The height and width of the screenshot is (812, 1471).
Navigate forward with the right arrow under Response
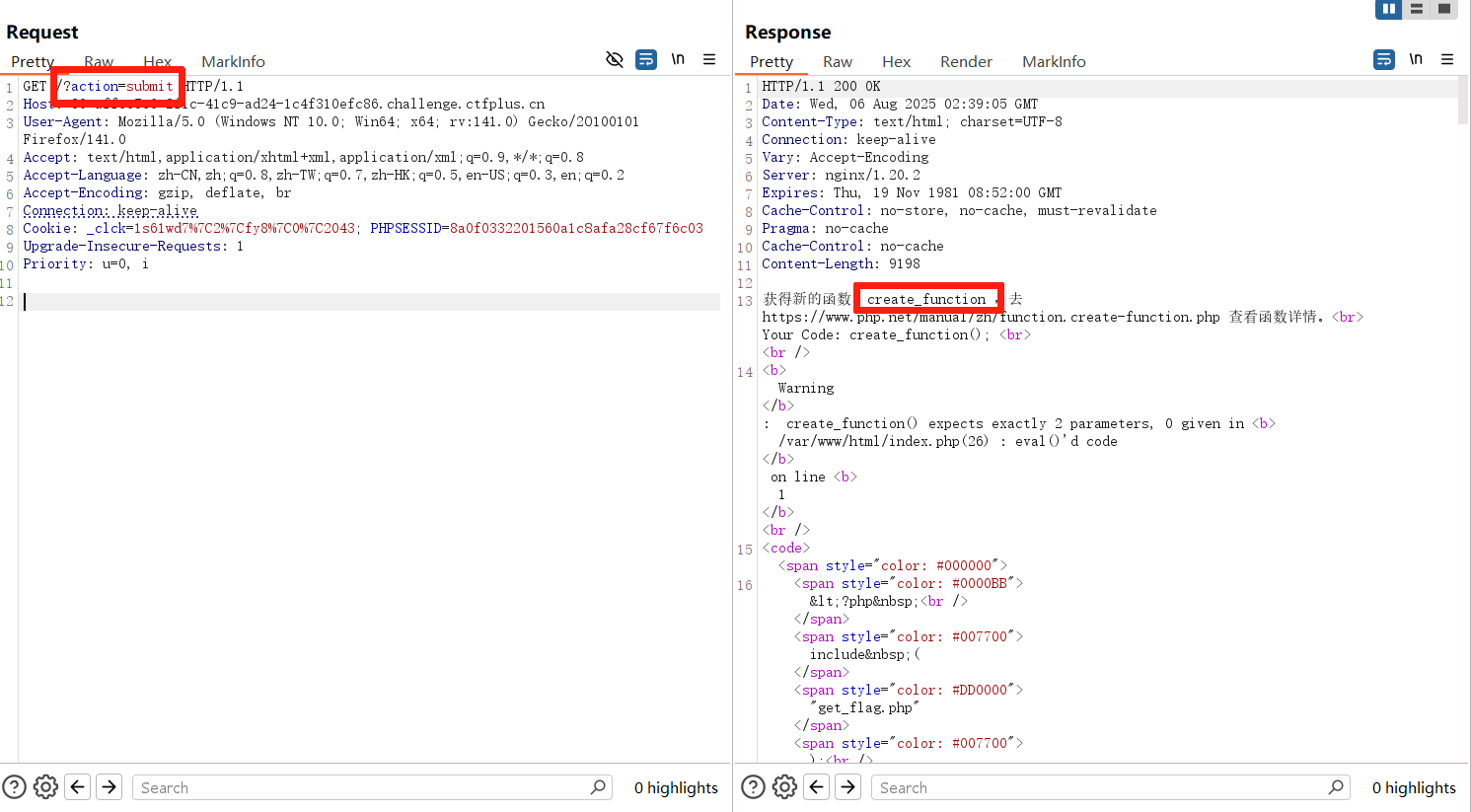click(x=847, y=786)
